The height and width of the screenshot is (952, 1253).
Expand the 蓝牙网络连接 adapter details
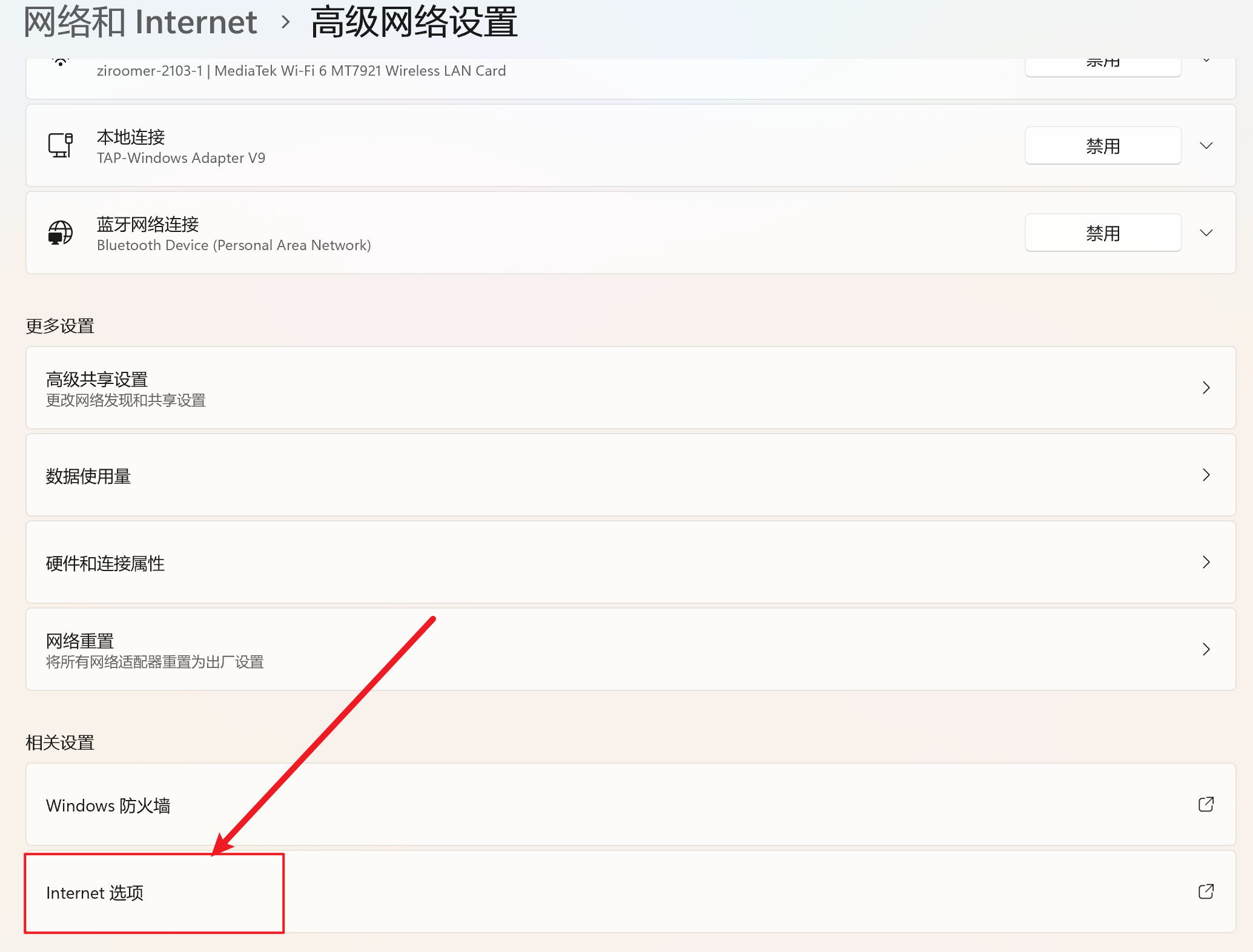[1206, 233]
